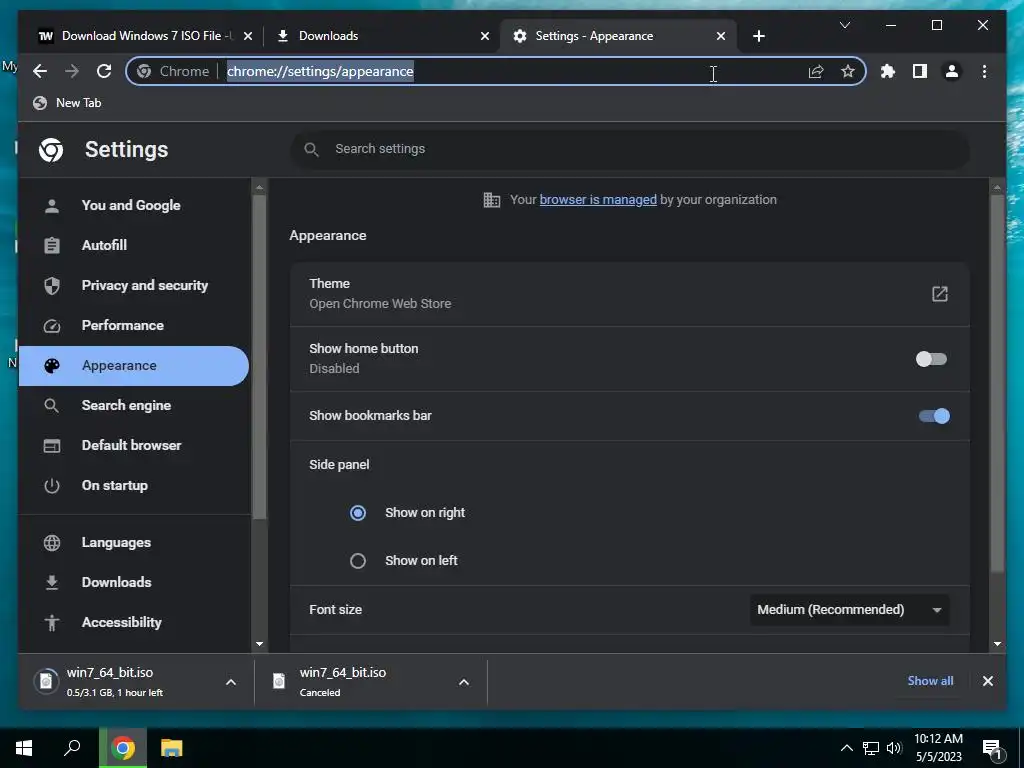Image resolution: width=1024 pixels, height=768 pixels.
Task: Open the Extensions puzzle icon
Action: tap(888, 71)
